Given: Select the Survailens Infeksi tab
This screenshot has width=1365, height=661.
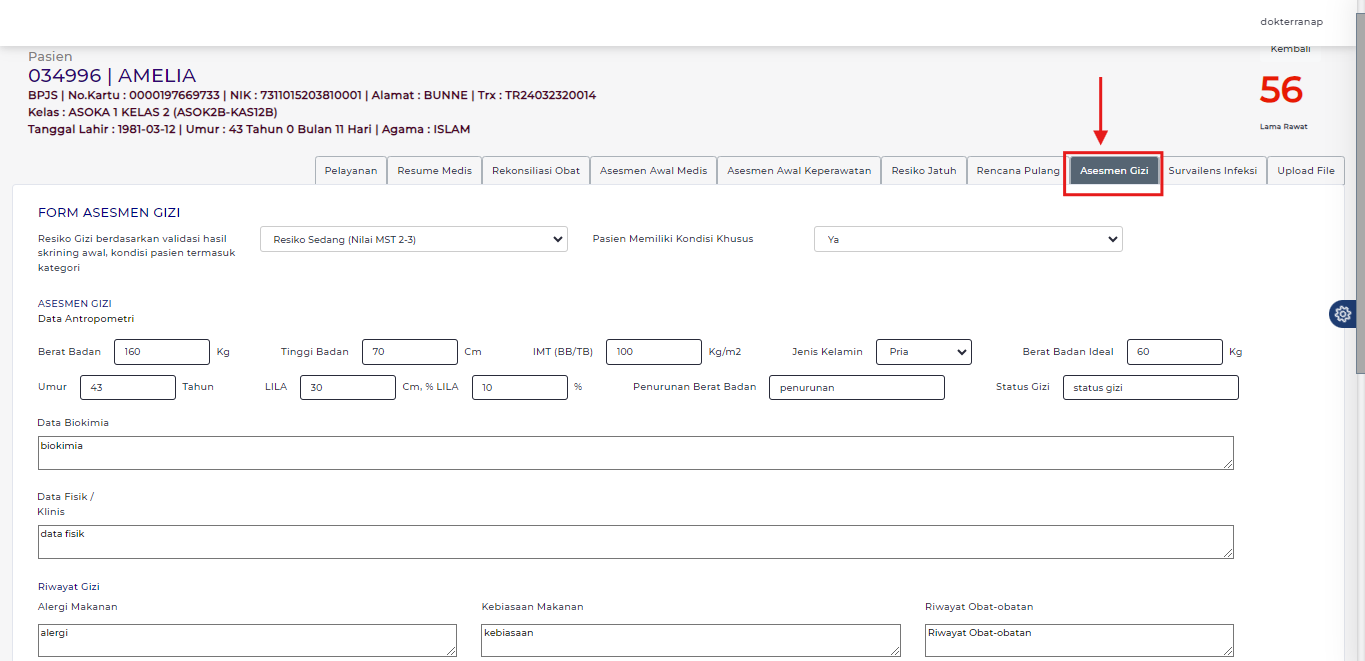Looking at the screenshot, I should 1212,171.
